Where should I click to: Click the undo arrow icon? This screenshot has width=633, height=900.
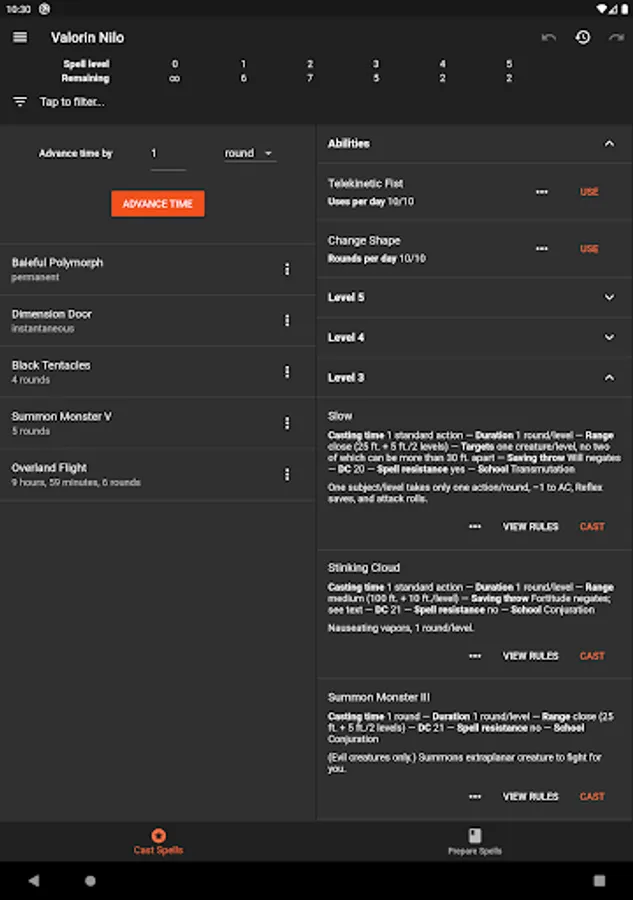548,38
